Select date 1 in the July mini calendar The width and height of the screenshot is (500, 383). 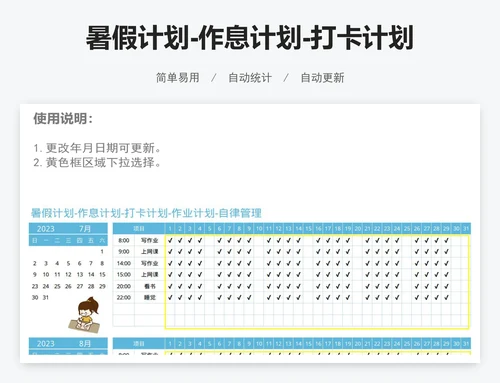(102, 252)
